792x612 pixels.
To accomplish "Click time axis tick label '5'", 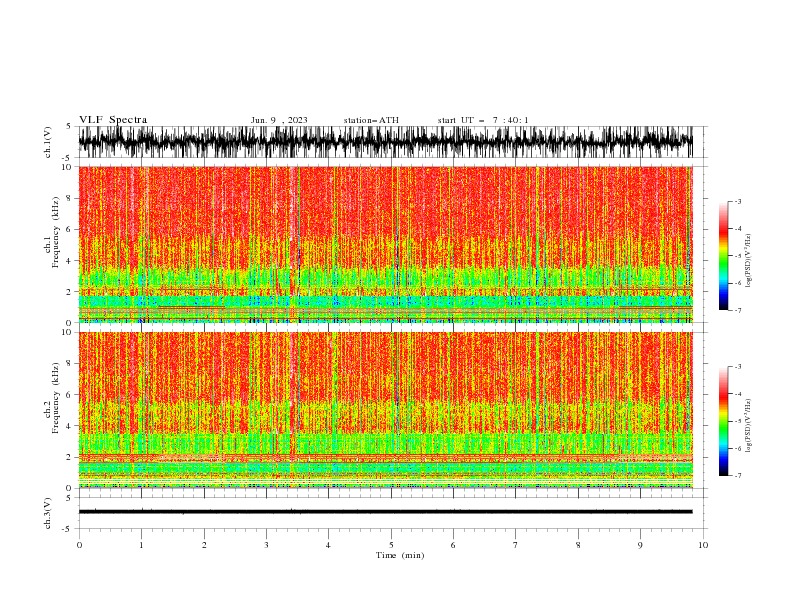I will (x=391, y=545).
